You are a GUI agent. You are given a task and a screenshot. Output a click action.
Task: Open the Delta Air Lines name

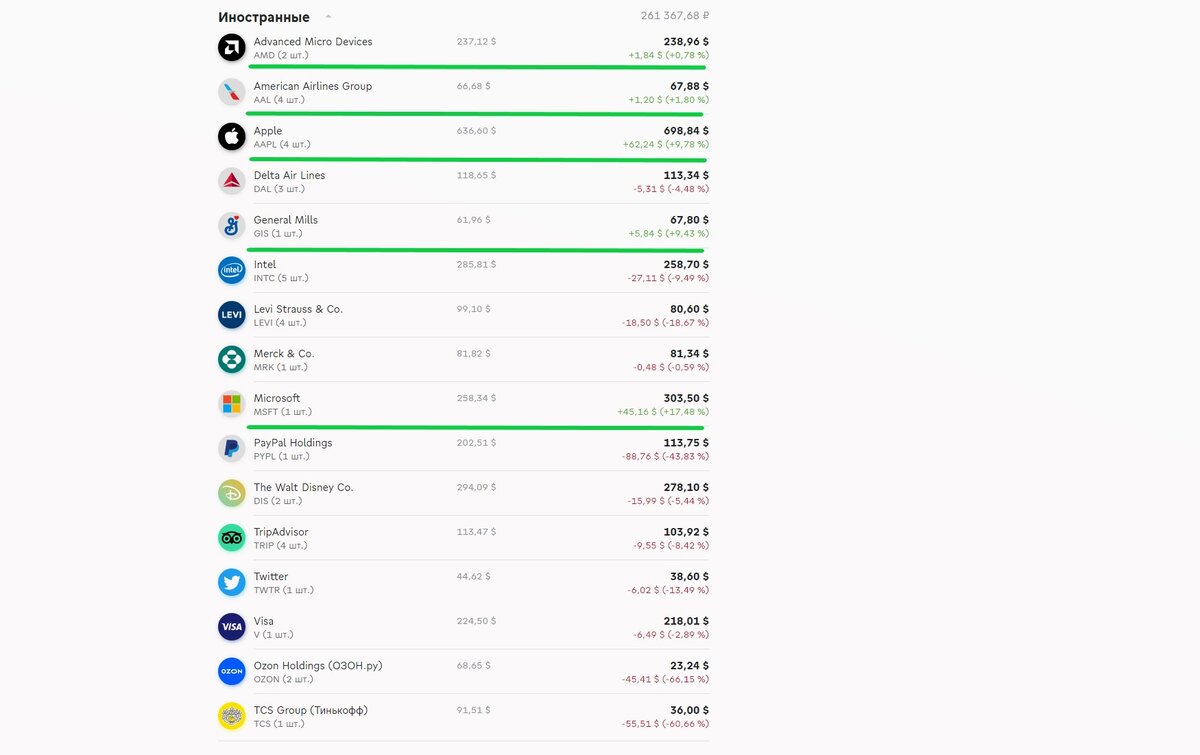289,175
